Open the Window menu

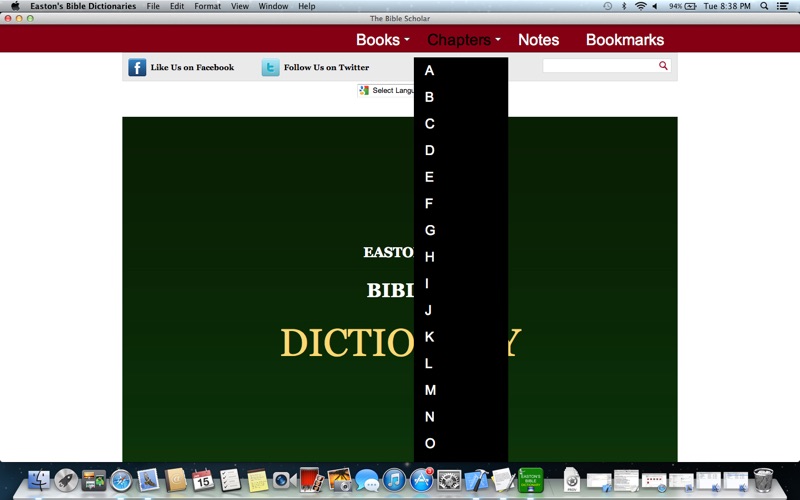(x=273, y=6)
